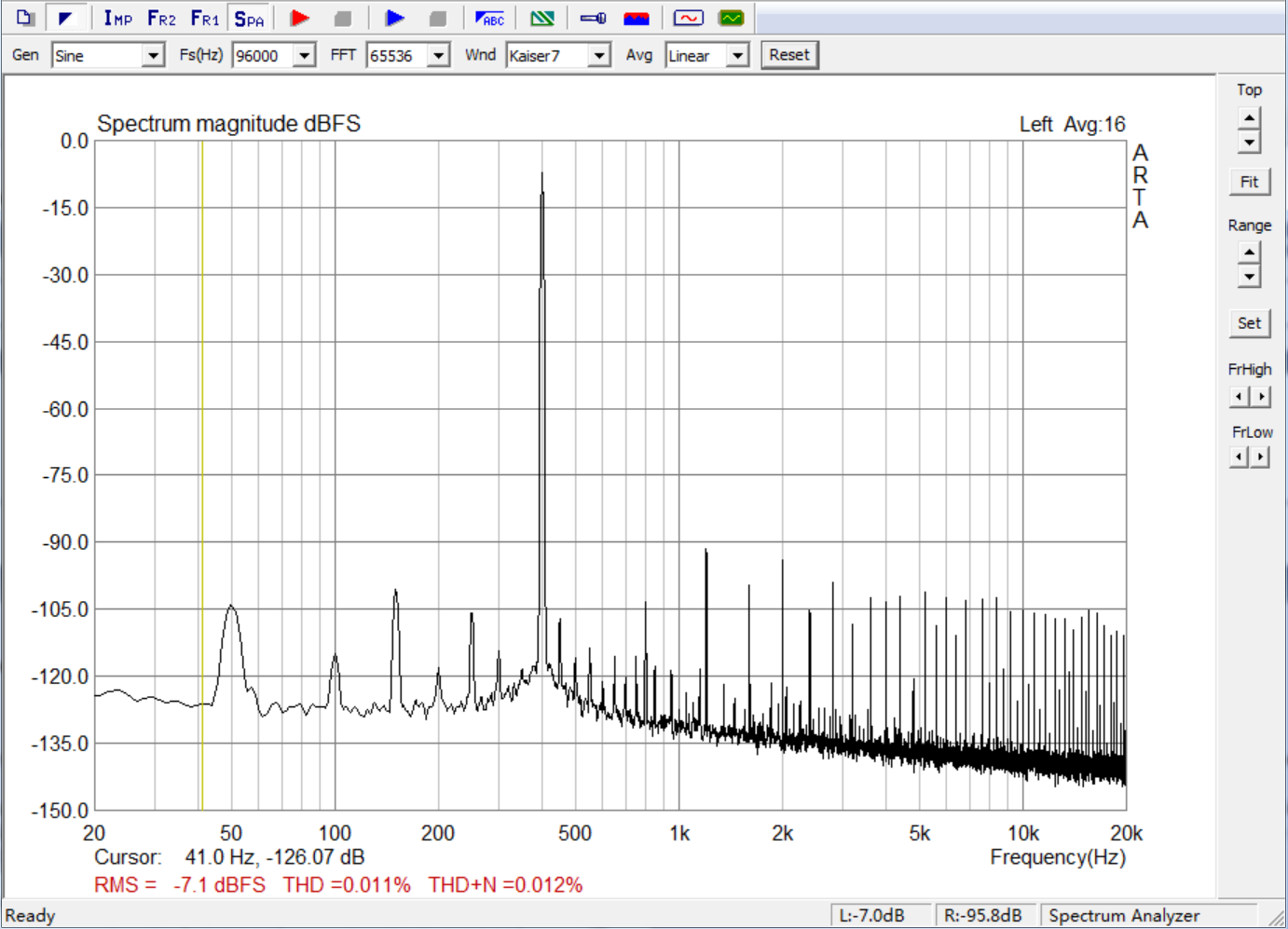This screenshot has height=929, width=1288.
Task: Click the FrLow left arrow
Action: tap(1239, 457)
